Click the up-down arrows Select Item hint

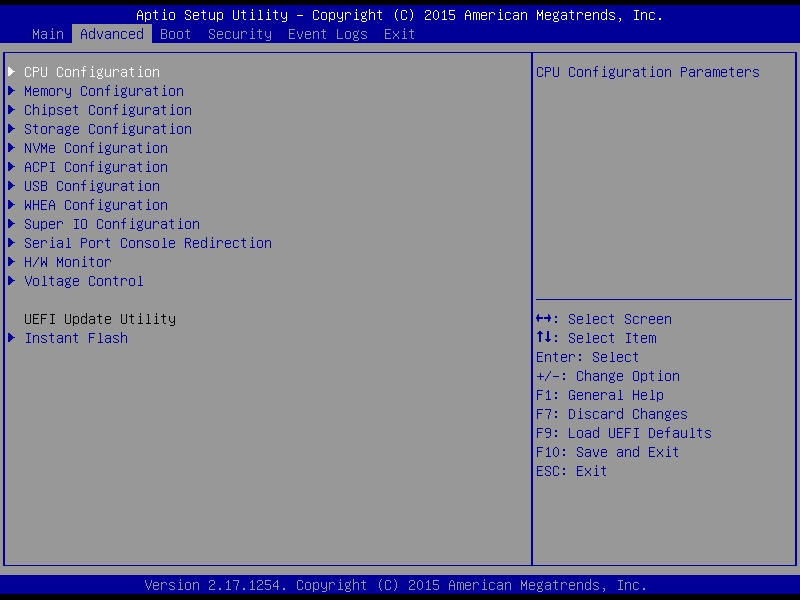[x=596, y=338]
